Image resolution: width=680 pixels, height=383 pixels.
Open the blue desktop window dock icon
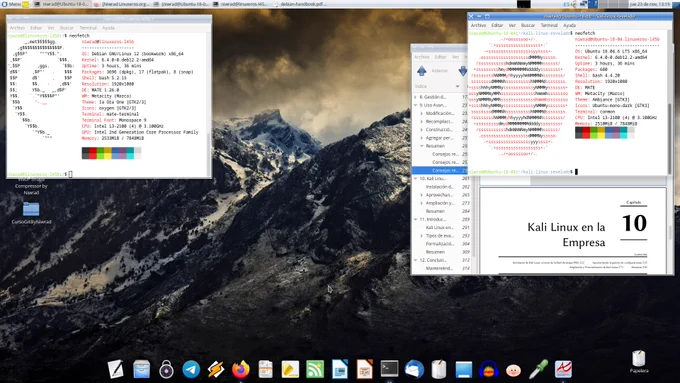coord(464,370)
